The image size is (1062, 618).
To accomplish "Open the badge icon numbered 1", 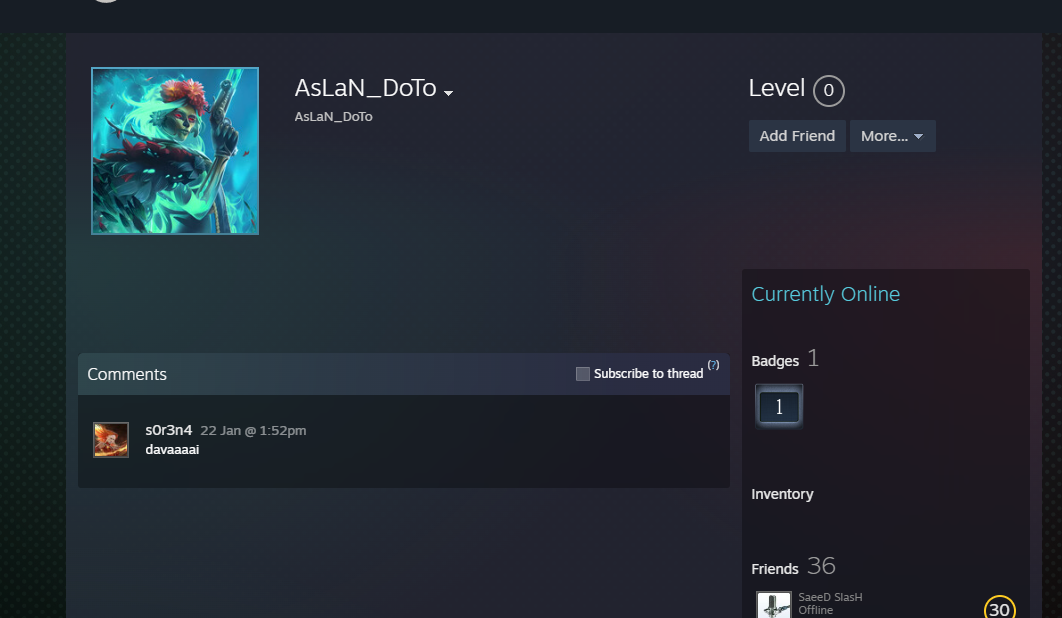I will [x=779, y=407].
